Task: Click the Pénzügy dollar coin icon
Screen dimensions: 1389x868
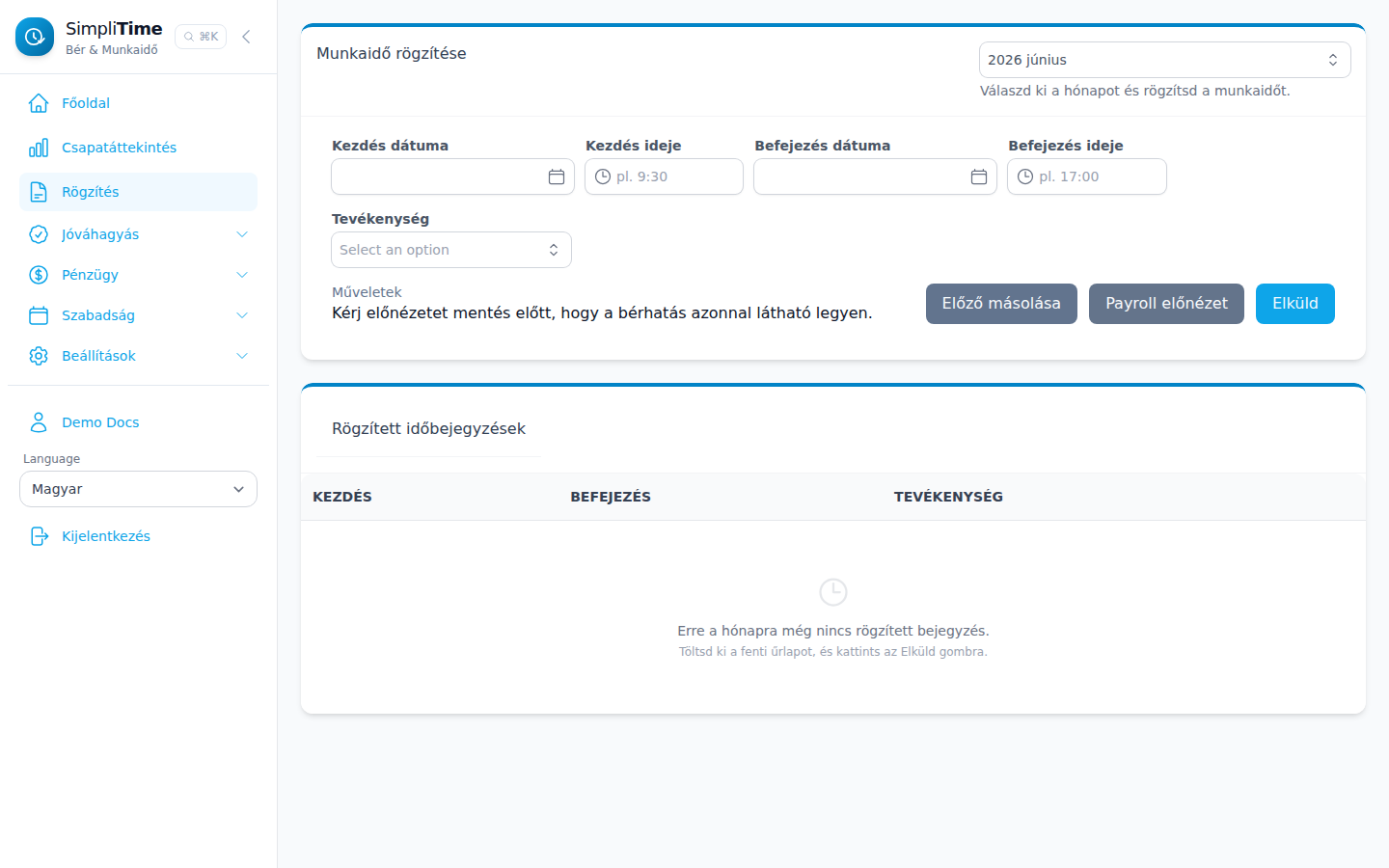Action: [39, 275]
